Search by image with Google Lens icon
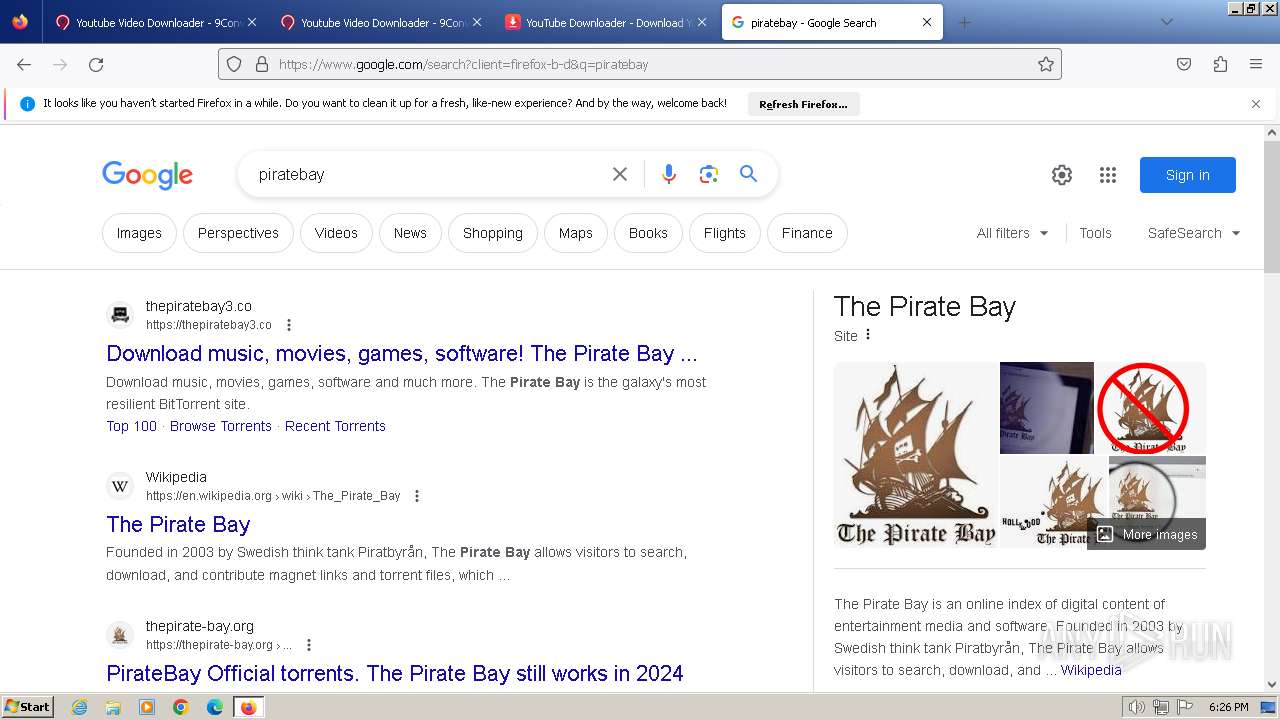The height and width of the screenshot is (720, 1280). (709, 174)
